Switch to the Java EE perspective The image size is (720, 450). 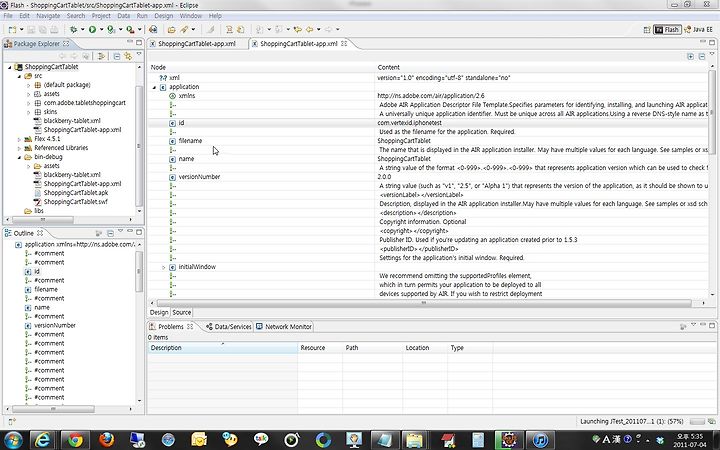pyautogui.click(x=698, y=30)
